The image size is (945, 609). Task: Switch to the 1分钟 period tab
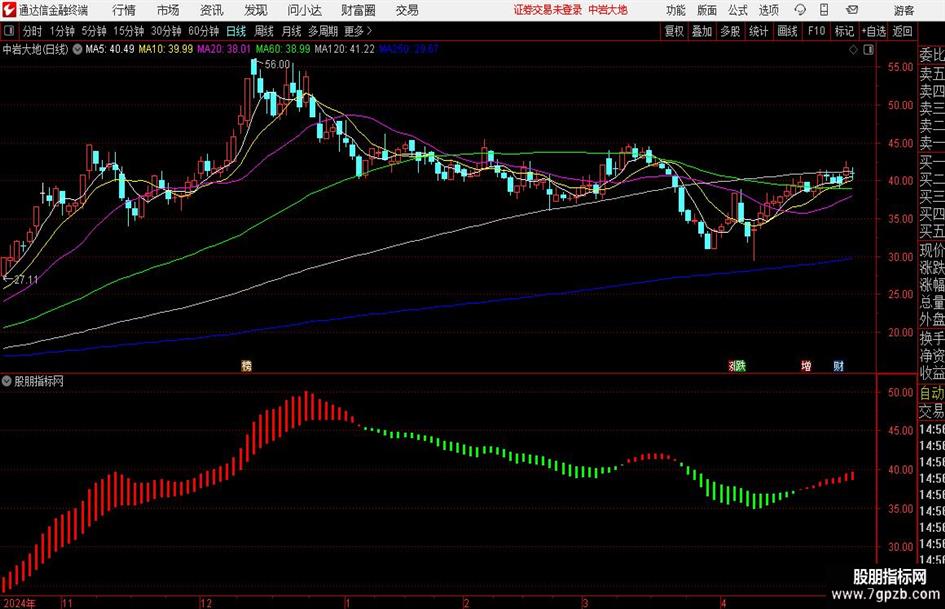(x=62, y=31)
